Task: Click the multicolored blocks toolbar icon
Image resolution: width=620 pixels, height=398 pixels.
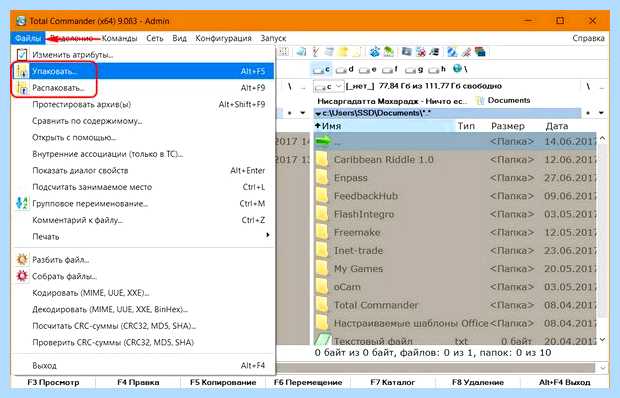Action: click(x=480, y=52)
